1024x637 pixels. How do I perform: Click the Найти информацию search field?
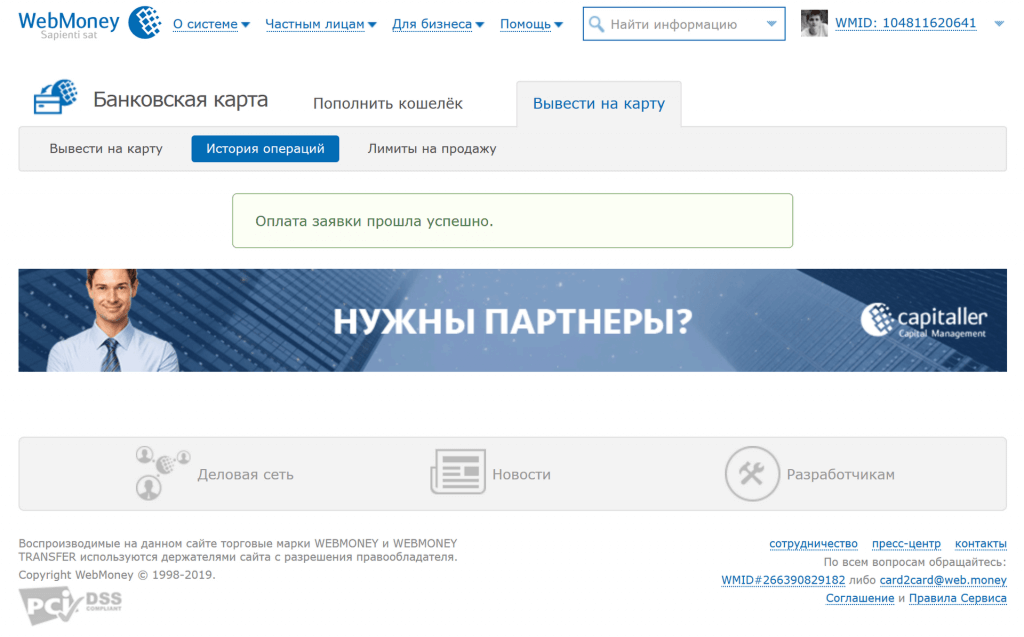tap(683, 24)
